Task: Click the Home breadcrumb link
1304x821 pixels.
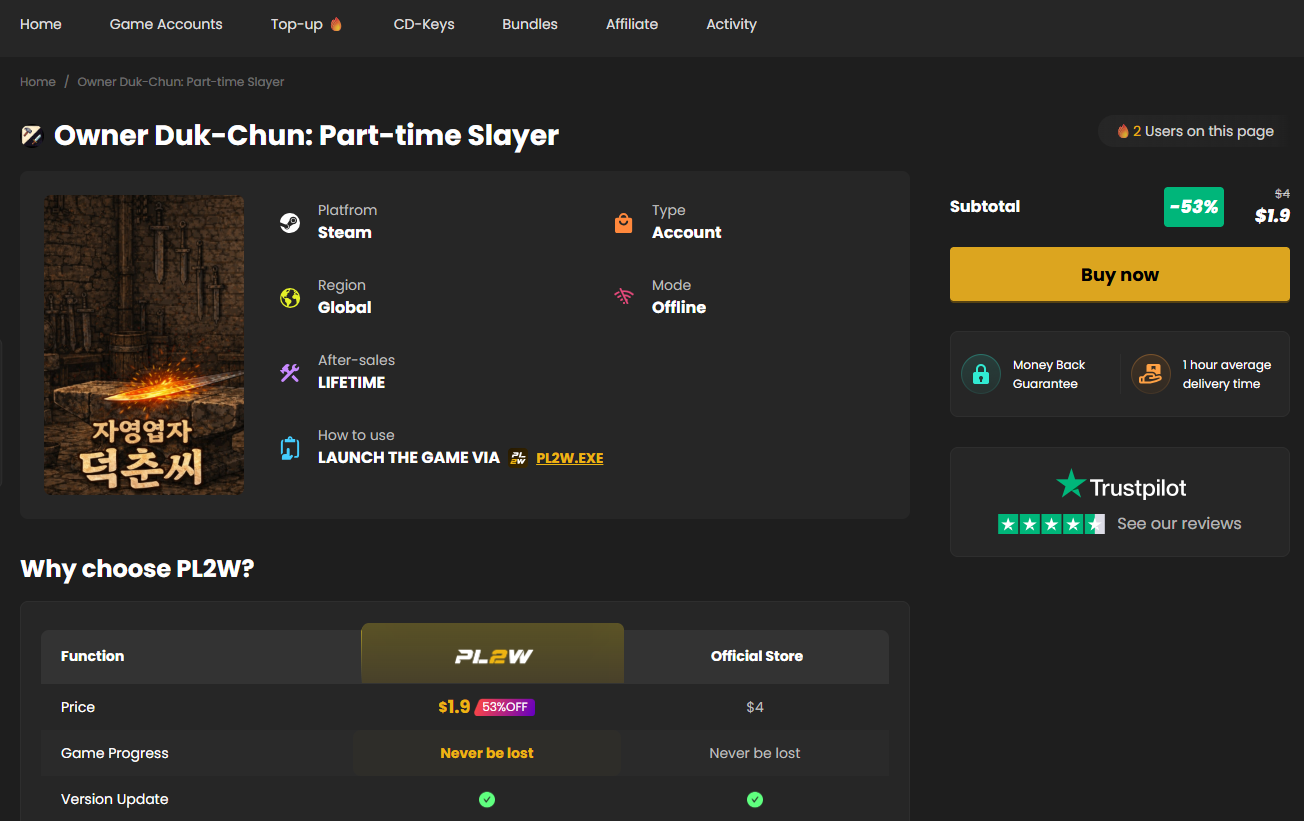Action: point(38,82)
